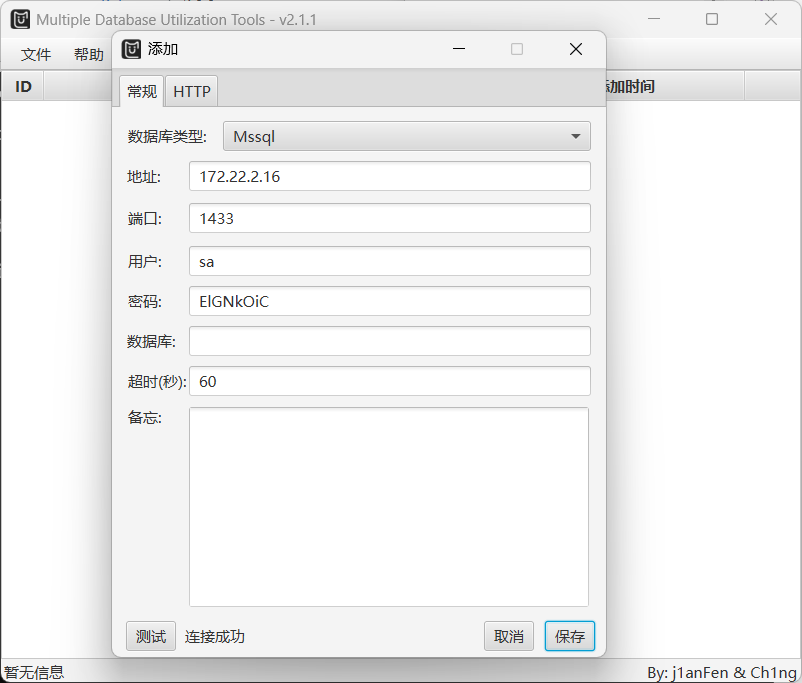Click inside the 备忘 notes text area

tap(389, 506)
